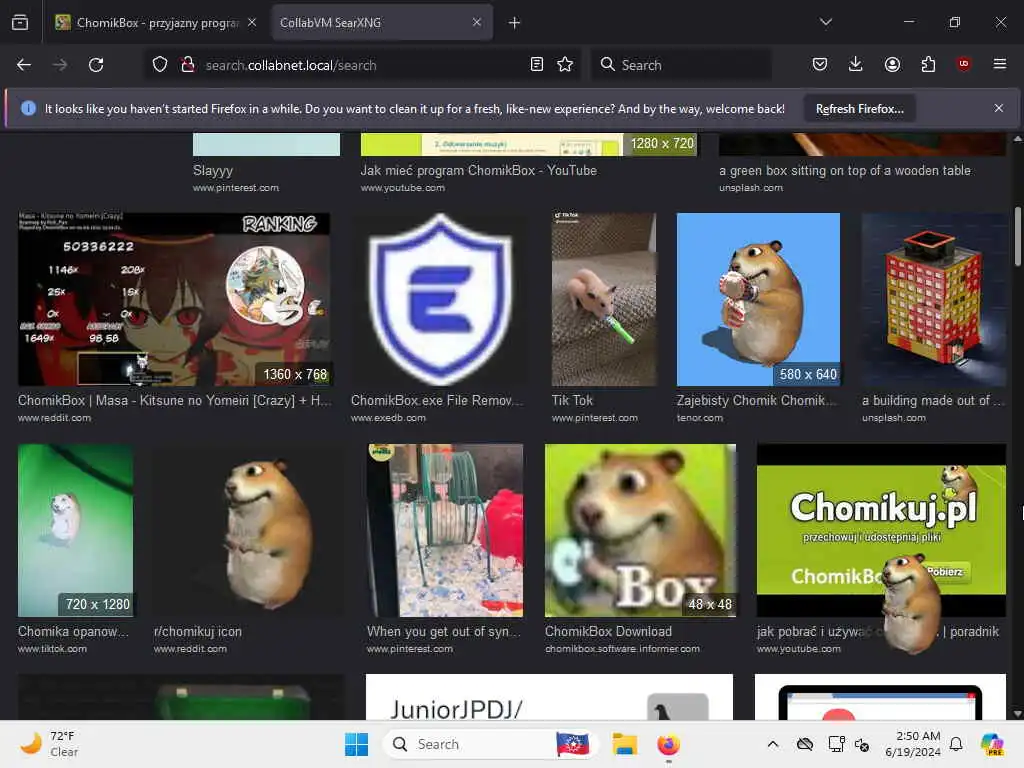The width and height of the screenshot is (1024, 768).
Task: Click the taskbar flag search highlight icon
Action: (573, 744)
